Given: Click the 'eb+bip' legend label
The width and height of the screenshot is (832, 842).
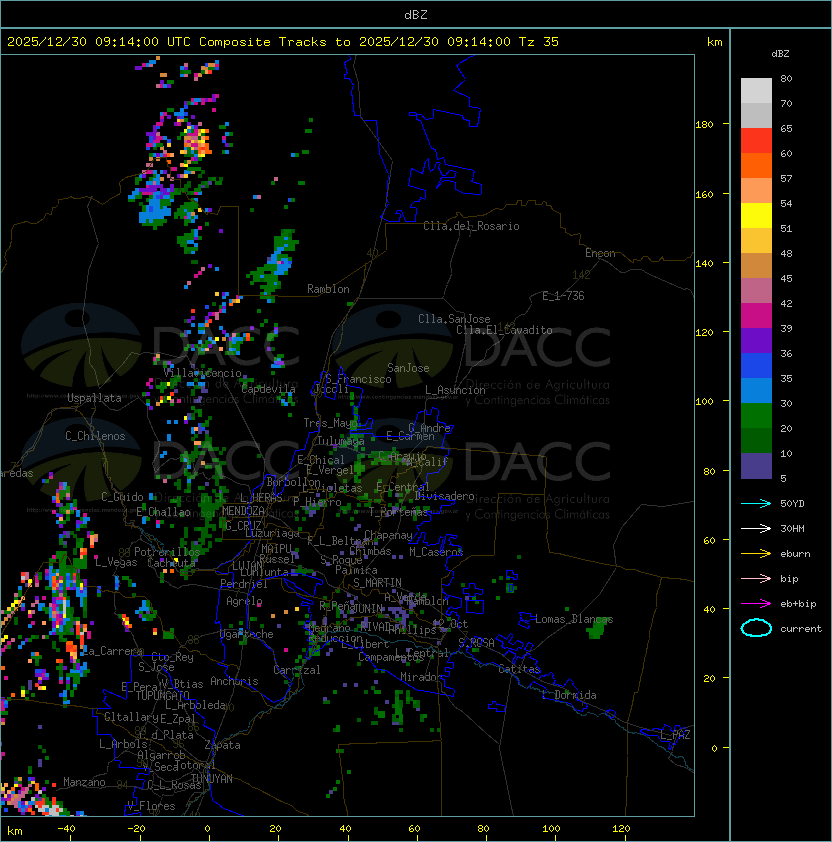Looking at the screenshot, I should (x=798, y=604).
